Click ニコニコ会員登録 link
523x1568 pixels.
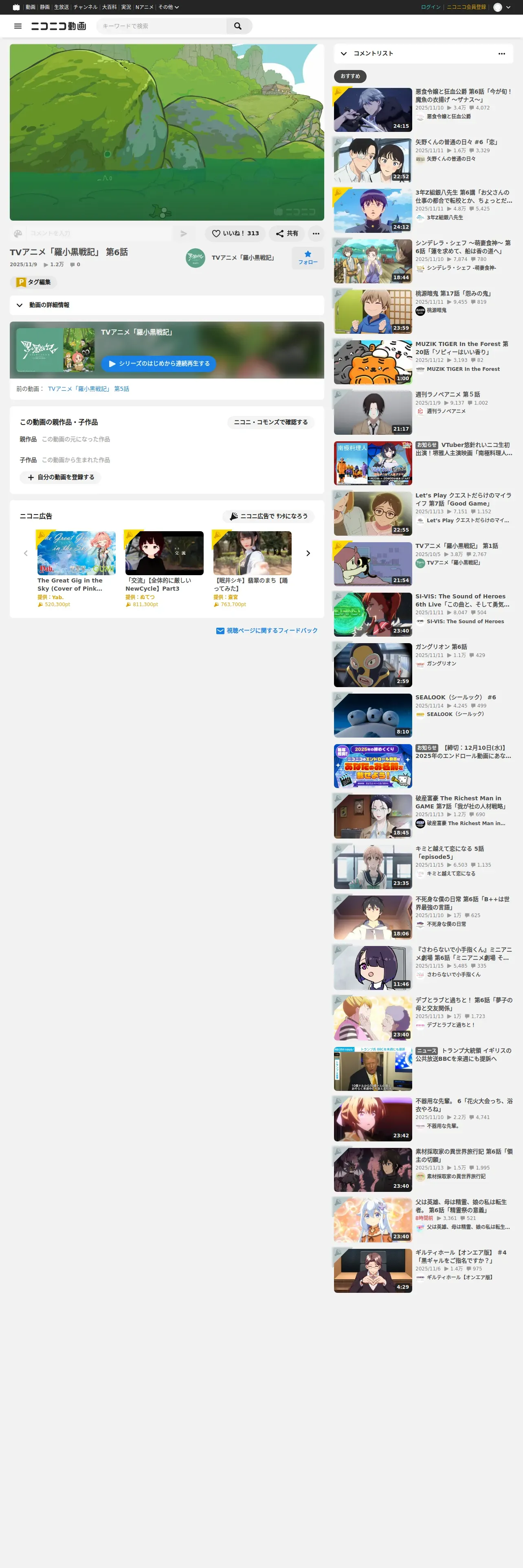(466, 7)
